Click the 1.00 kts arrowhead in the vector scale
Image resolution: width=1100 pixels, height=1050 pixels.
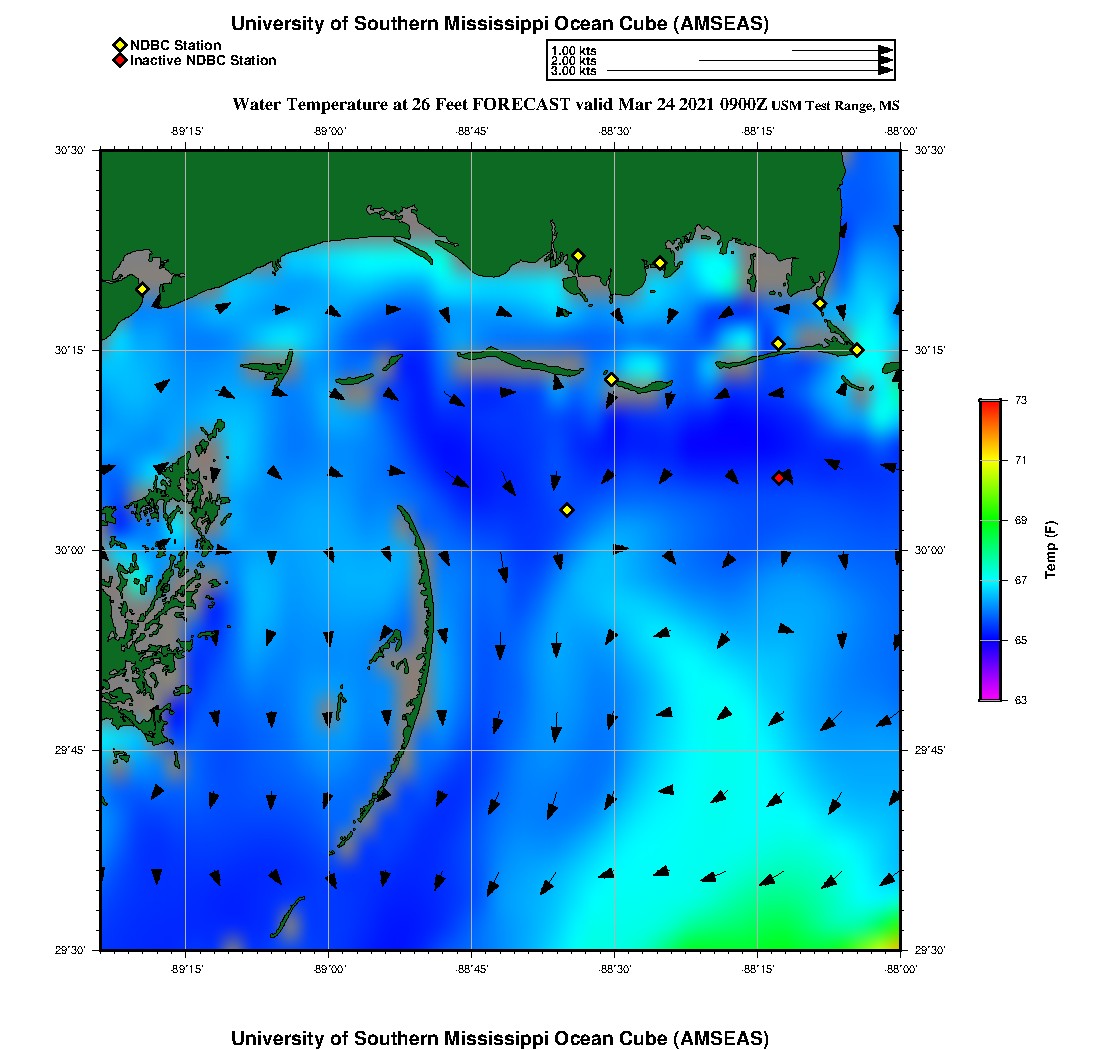(885, 50)
